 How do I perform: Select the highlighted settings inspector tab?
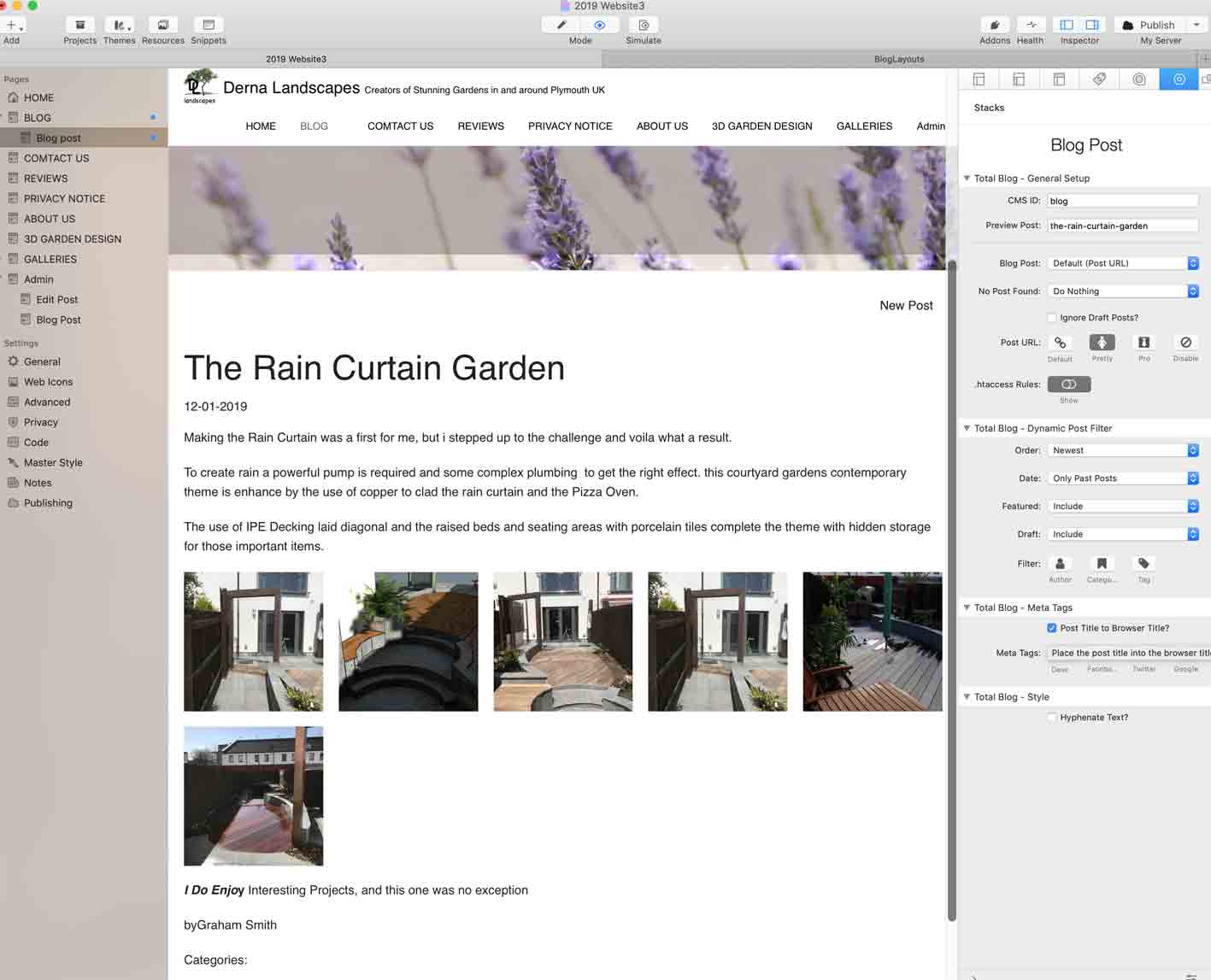(1179, 79)
